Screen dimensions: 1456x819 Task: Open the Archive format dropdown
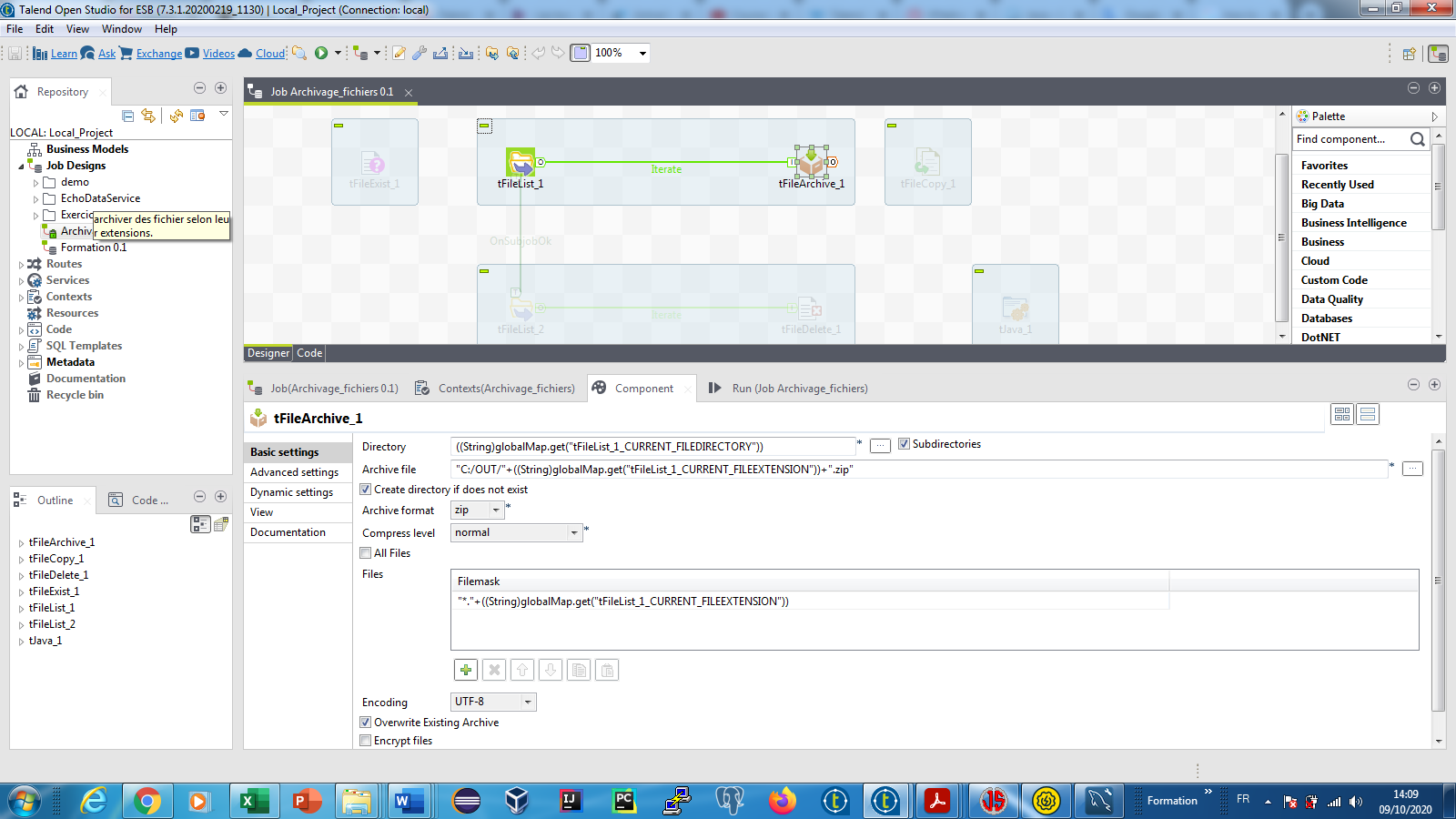point(496,511)
